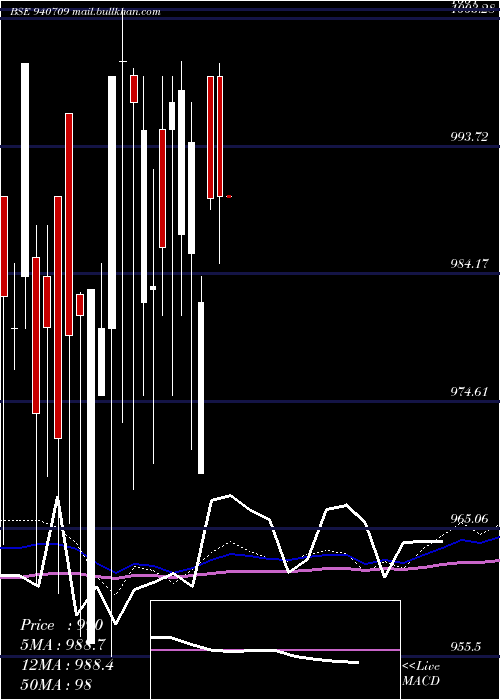Click the Price readout text

pyautogui.click(x=62, y=625)
